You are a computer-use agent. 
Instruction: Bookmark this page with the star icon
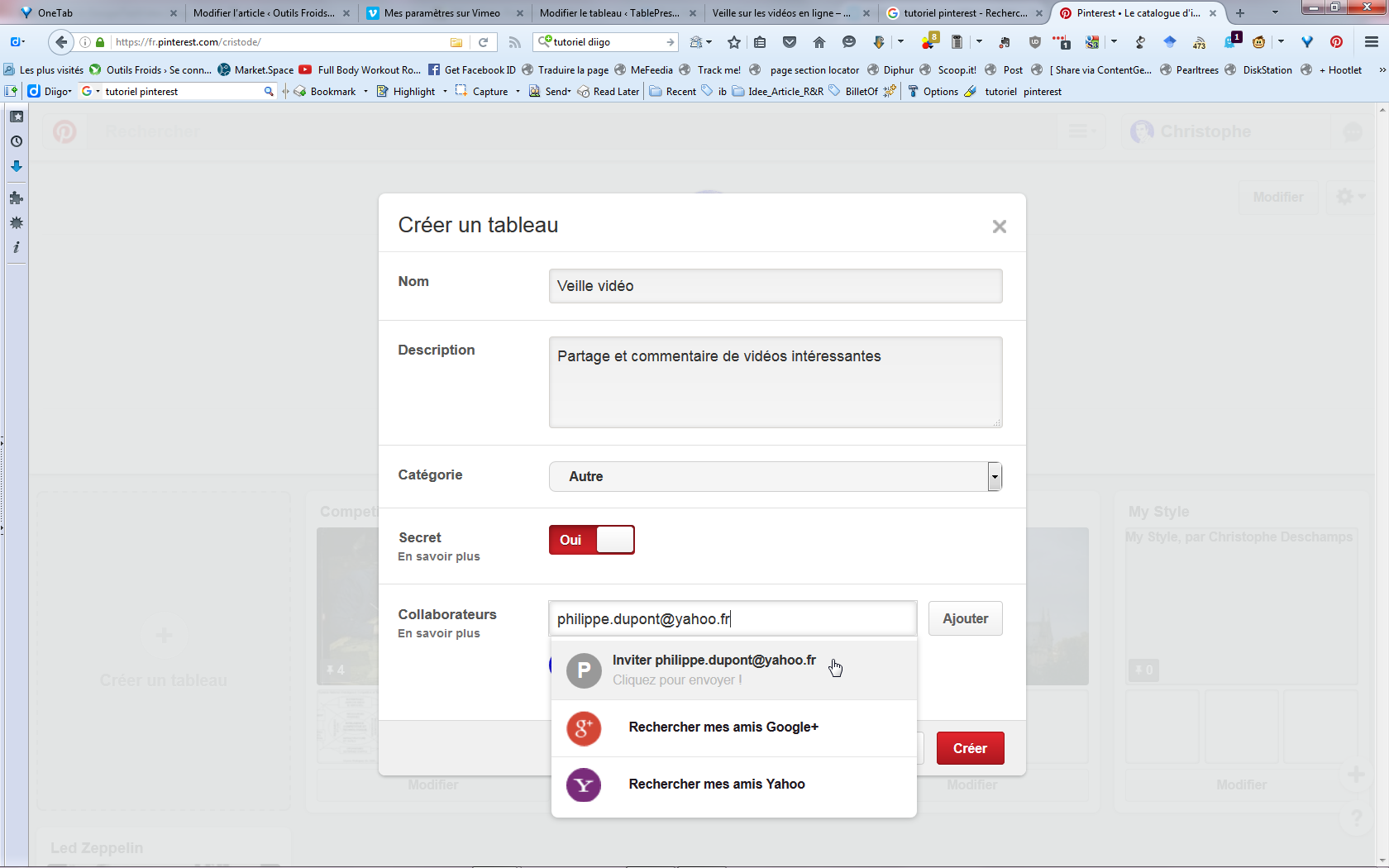click(734, 42)
